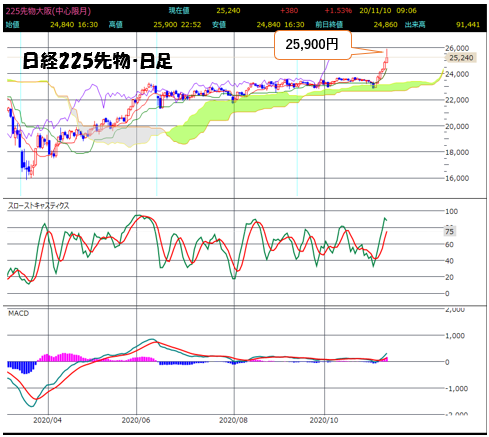Click the stochastics 75 level marker
Viewport: 489px width, 437px height.
[450, 231]
